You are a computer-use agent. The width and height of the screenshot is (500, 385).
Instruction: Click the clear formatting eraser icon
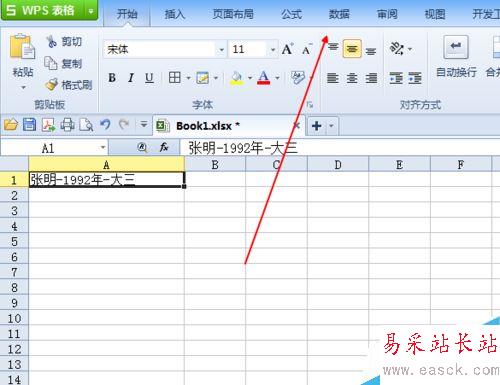point(297,78)
